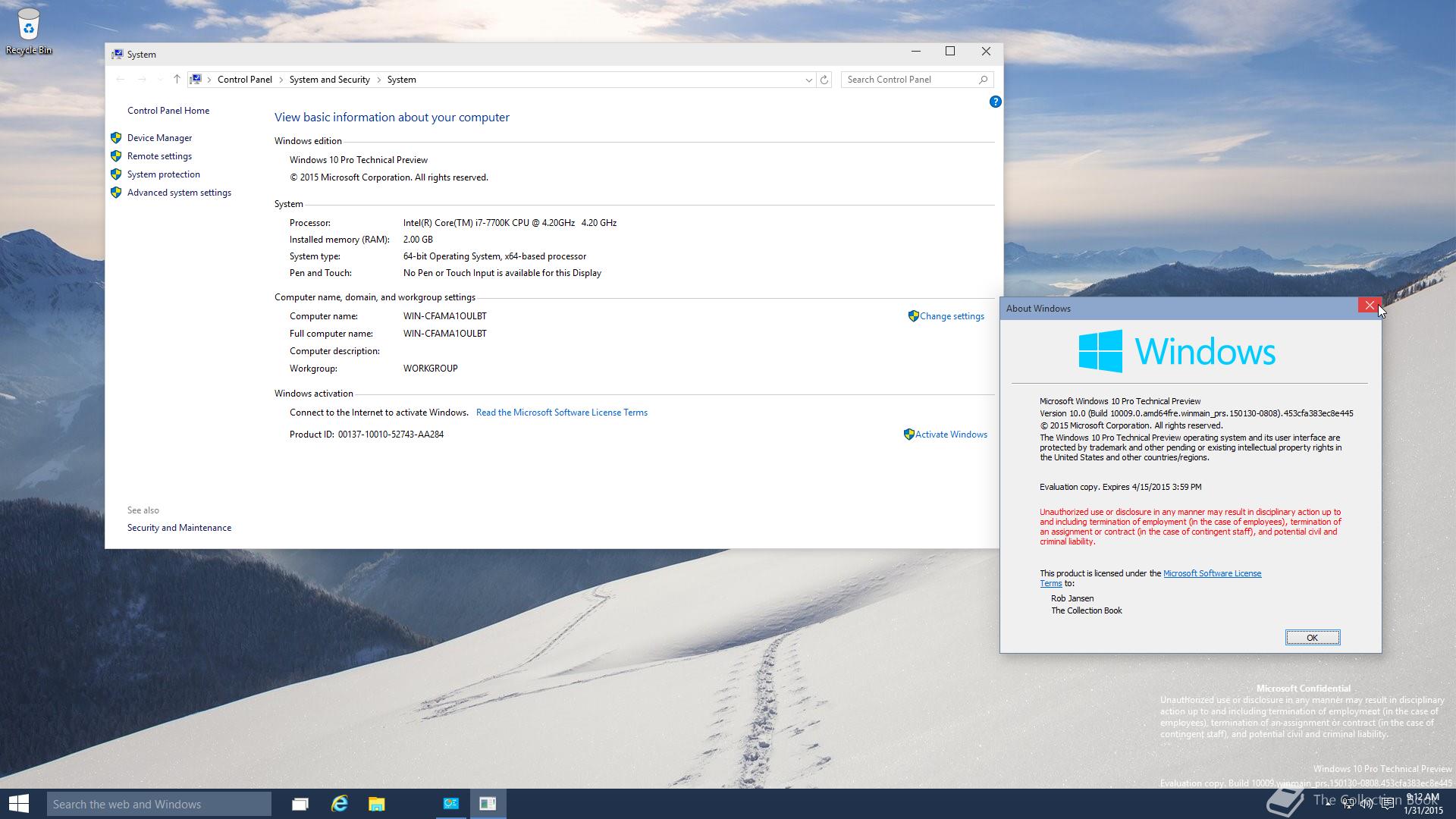The width and height of the screenshot is (1456, 819).
Task: Open Microsoft Software License Terms in About dialog
Action: tap(1212, 573)
